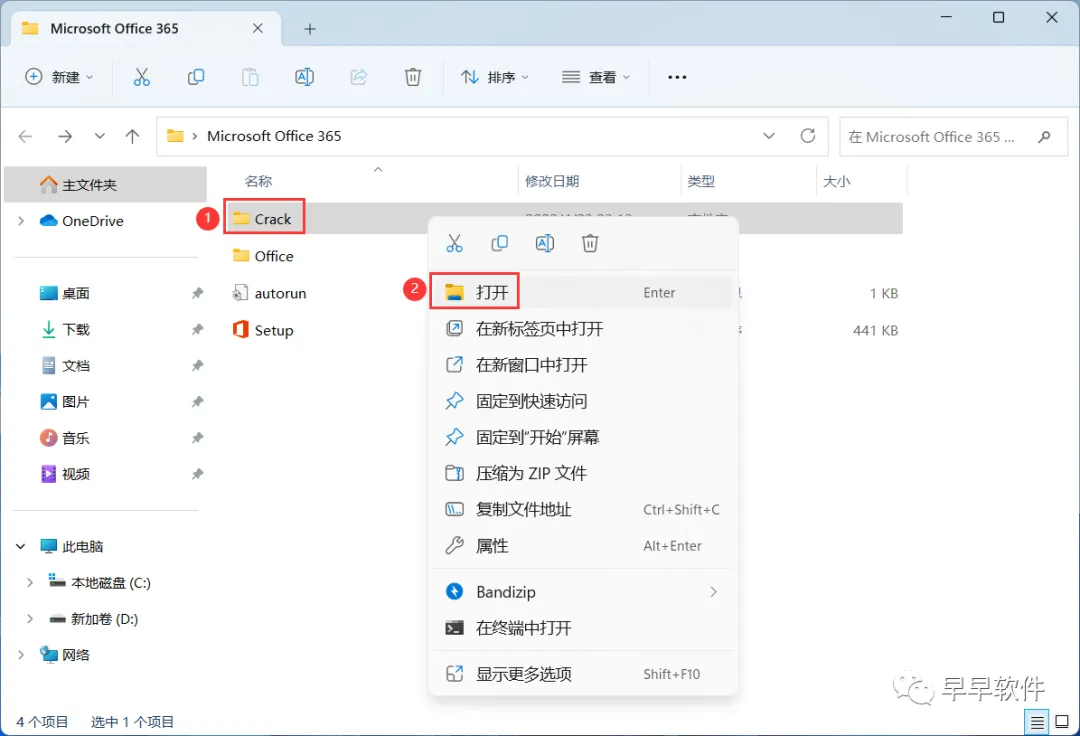Click the context menu Delete trash icon
The image size is (1080, 736).
point(590,243)
